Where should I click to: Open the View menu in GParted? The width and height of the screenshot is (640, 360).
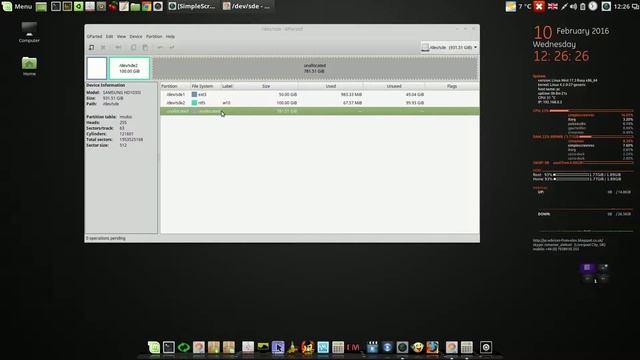[121, 36]
